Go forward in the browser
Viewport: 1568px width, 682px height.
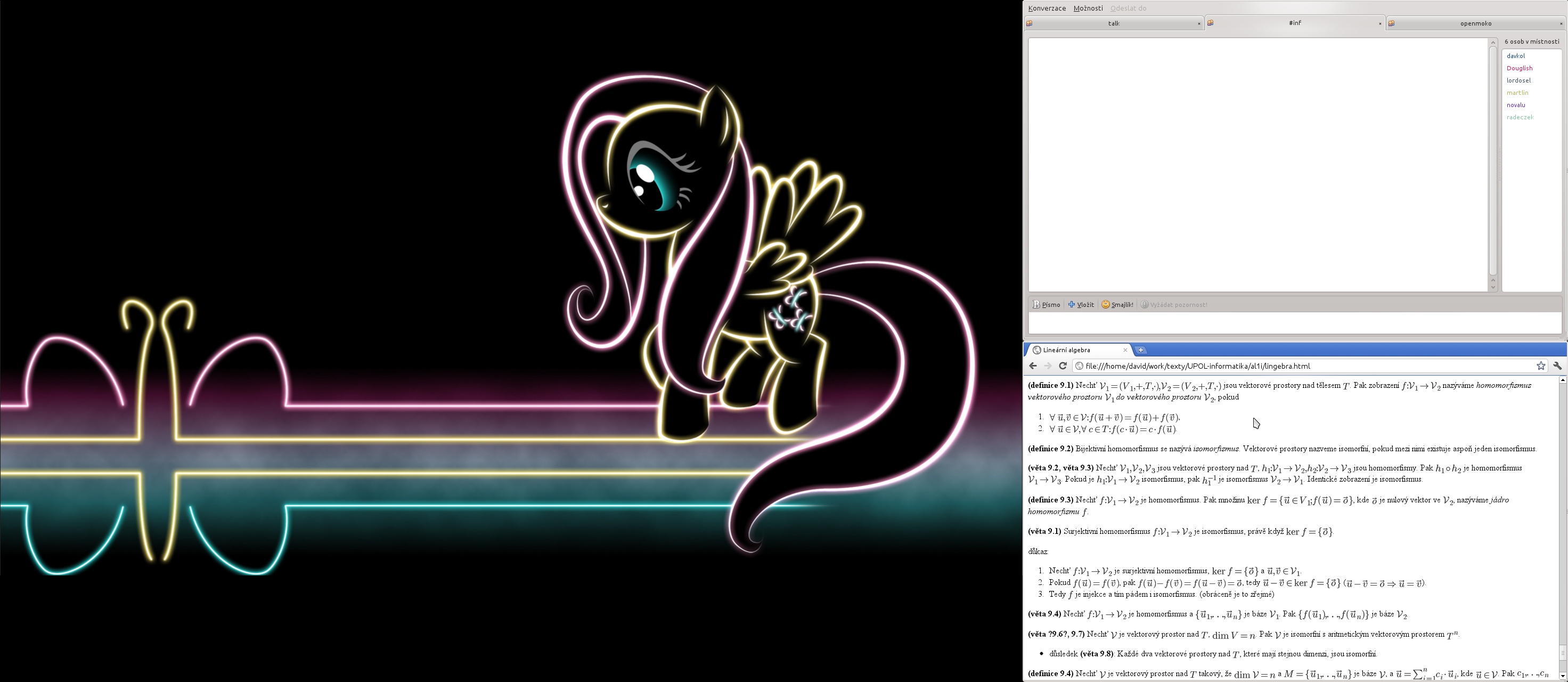point(1048,366)
